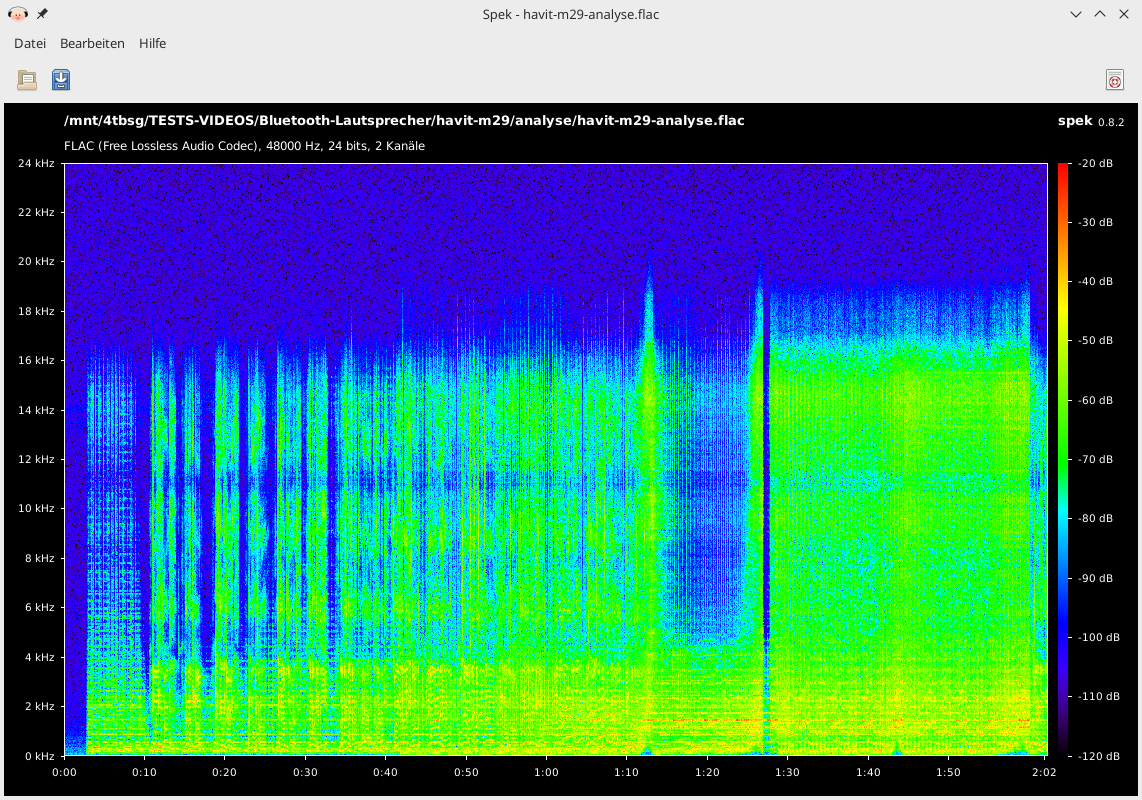The width and height of the screenshot is (1142, 800).
Task: Click the Spek pig app icon
Action: coord(17,14)
